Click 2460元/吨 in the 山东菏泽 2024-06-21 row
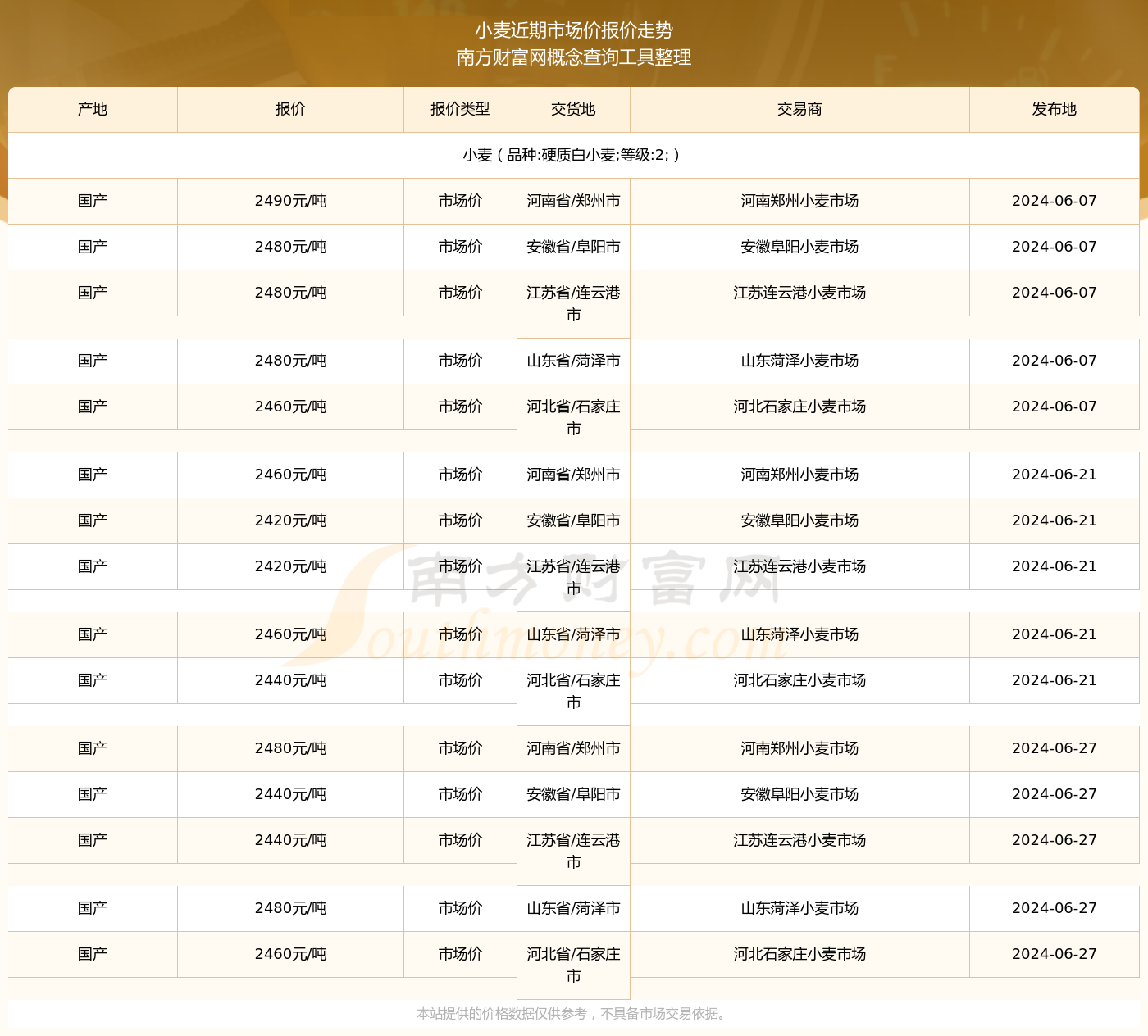The height and width of the screenshot is (1036, 1148). [290, 634]
